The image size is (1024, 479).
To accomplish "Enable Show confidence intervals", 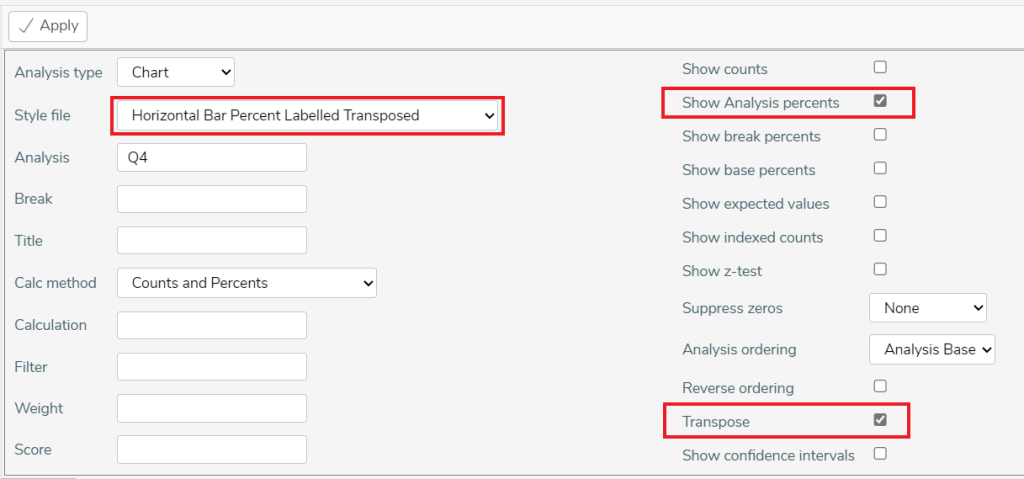I will [880, 454].
